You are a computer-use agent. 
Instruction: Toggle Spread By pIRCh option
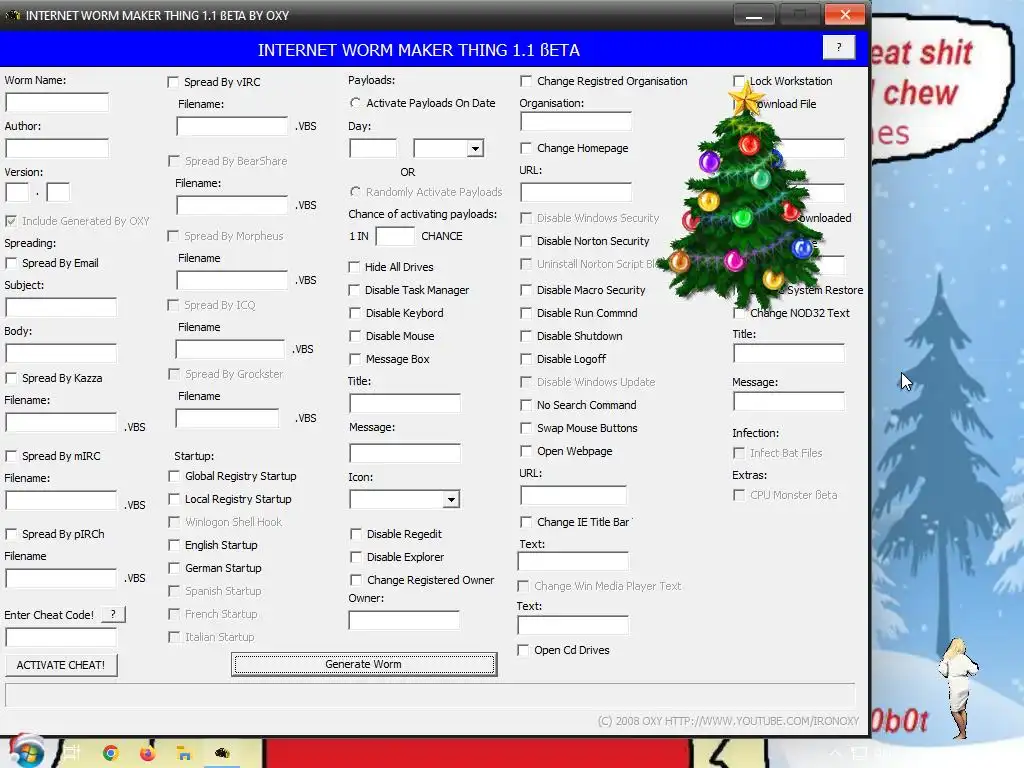(x=11, y=534)
